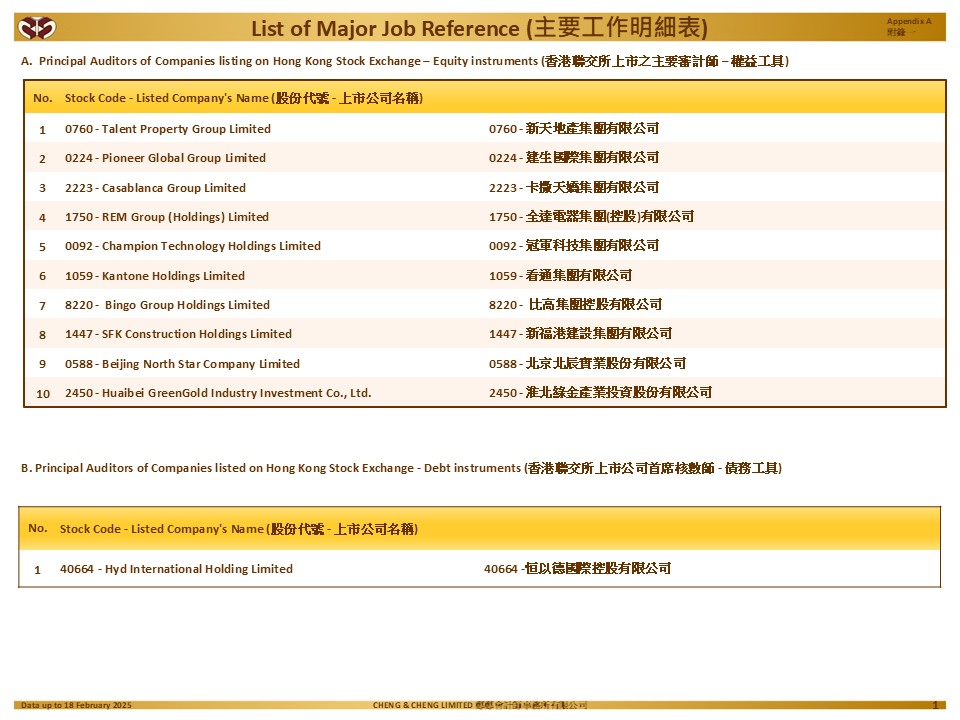The height and width of the screenshot is (720, 960).
Task: Select '40664 - Hyd International Holding Limited'
Action: tap(176, 569)
